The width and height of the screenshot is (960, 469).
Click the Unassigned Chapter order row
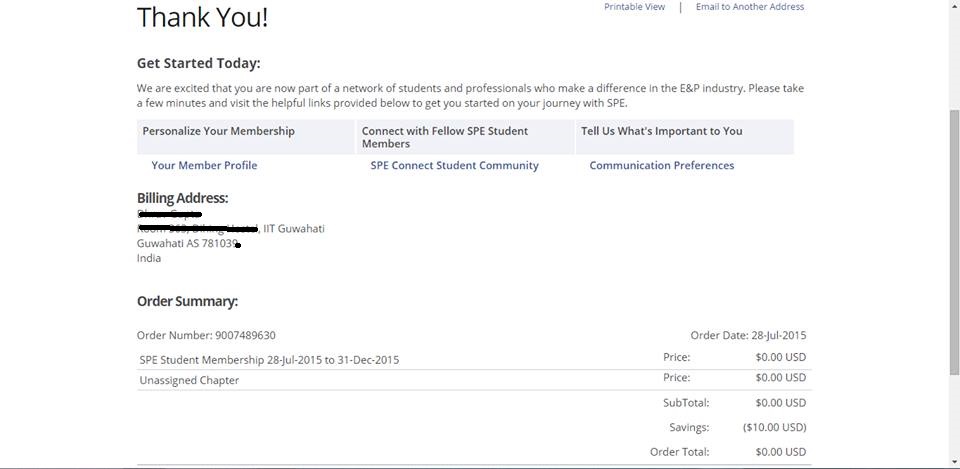pos(189,380)
